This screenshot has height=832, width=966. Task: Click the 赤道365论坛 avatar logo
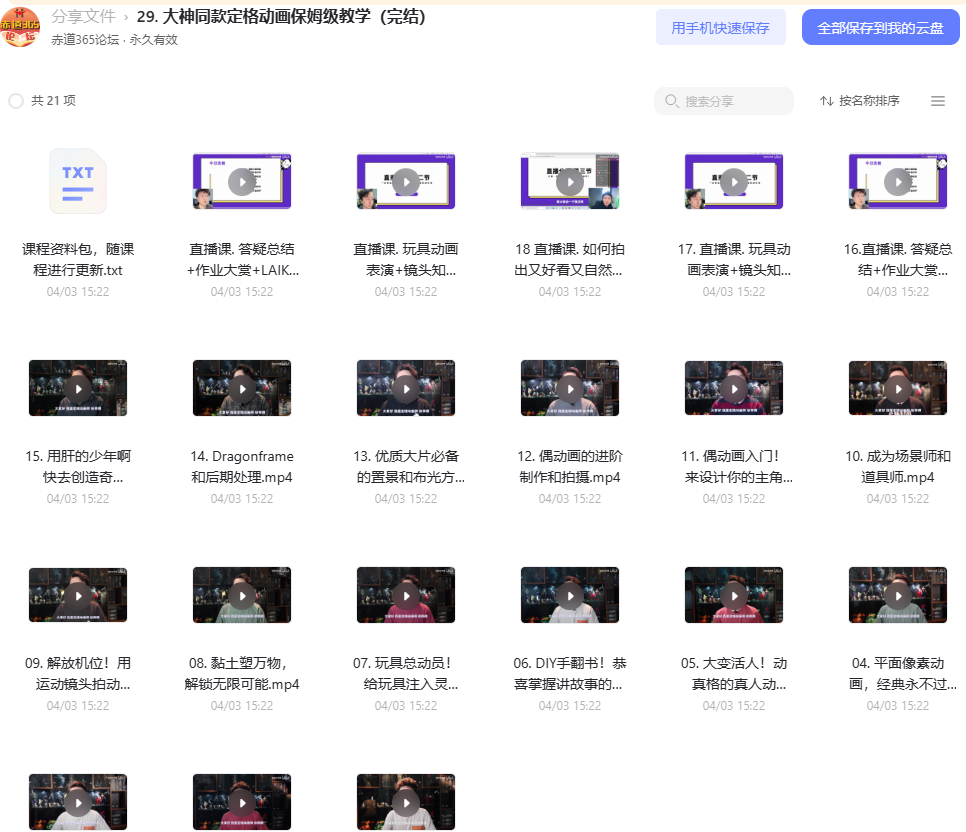point(20,27)
